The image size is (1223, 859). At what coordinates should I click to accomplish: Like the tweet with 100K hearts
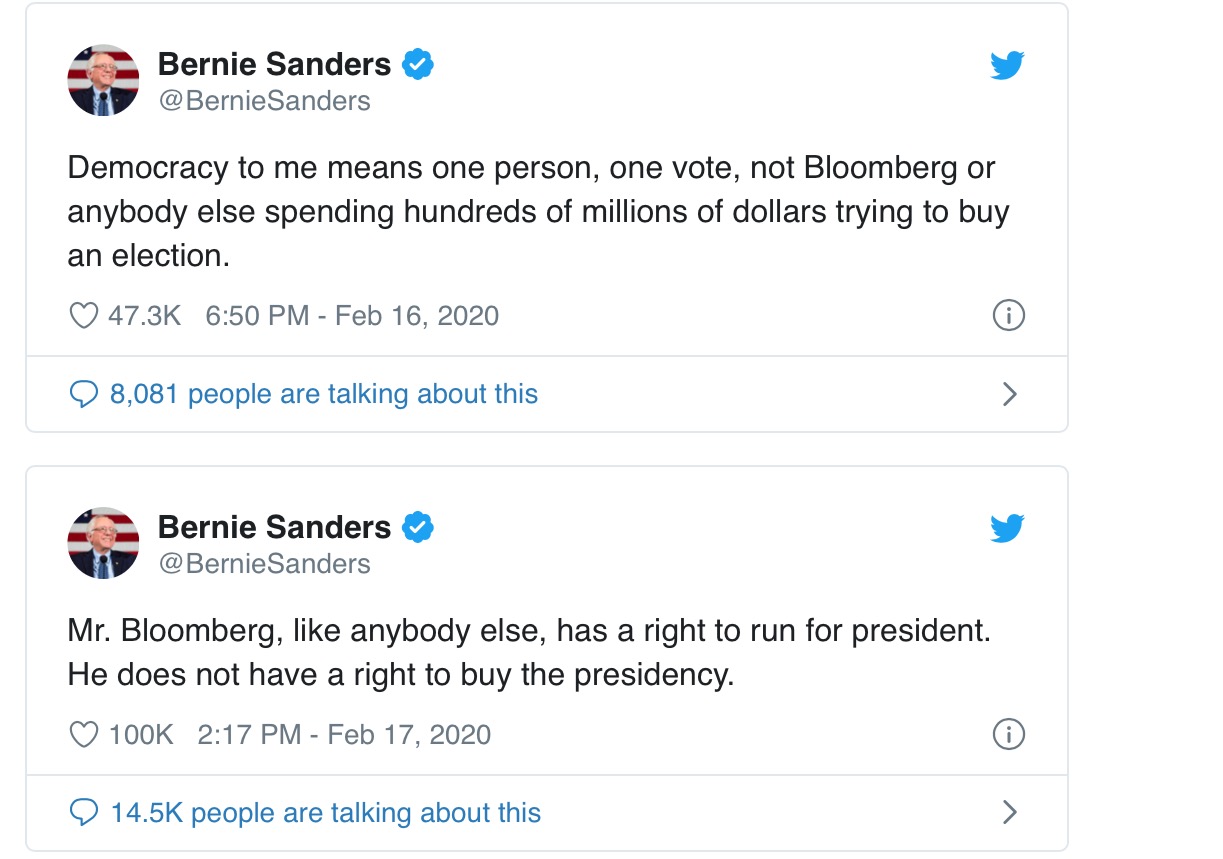point(83,735)
